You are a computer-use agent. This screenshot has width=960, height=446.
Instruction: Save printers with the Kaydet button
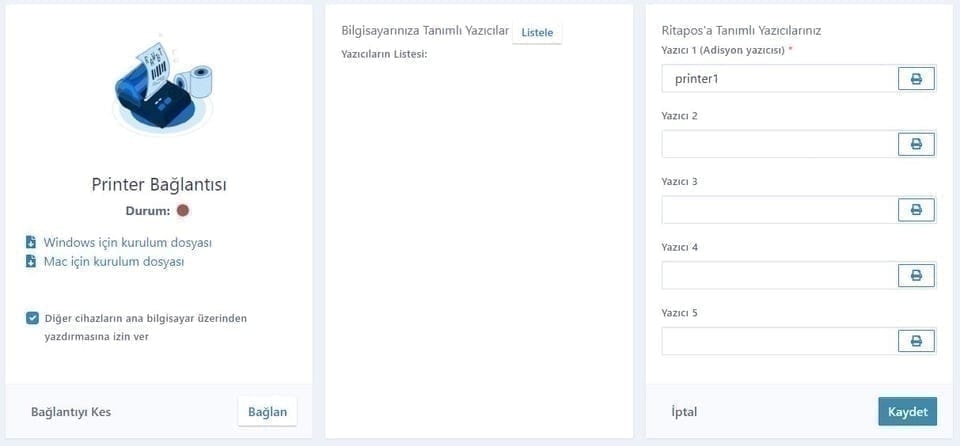coord(907,412)
